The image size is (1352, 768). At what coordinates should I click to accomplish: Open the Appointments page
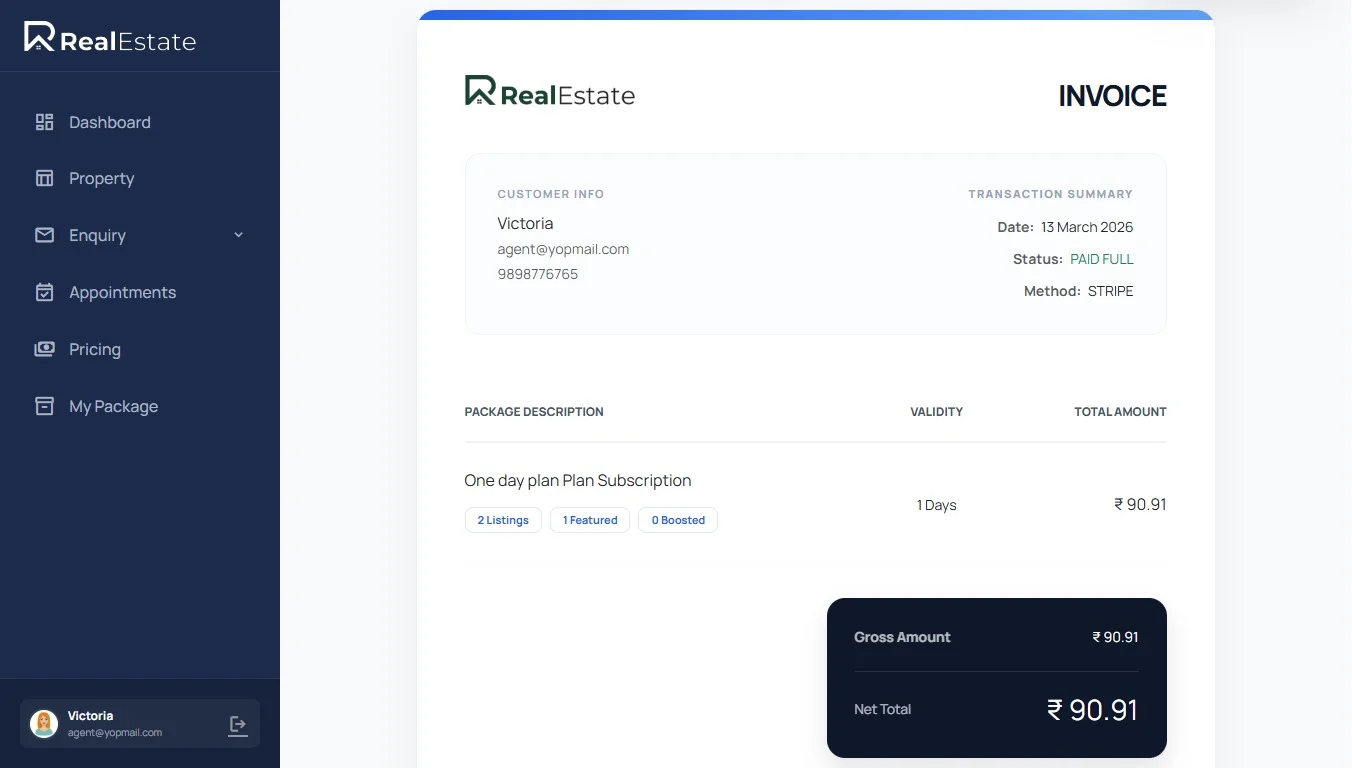coord(122,292)
